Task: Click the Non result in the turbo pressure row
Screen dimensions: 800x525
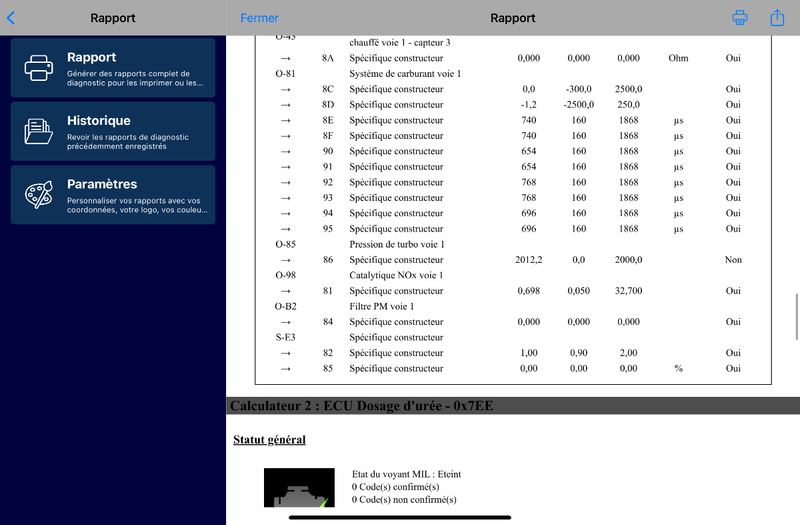Action: (733, 260)
